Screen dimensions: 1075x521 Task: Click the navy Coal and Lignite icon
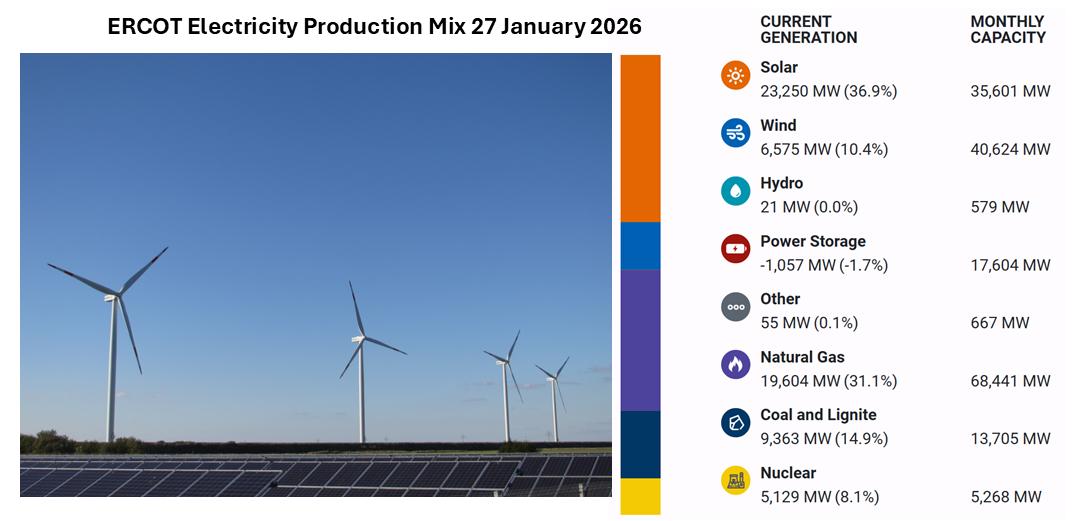click(736, 422)
